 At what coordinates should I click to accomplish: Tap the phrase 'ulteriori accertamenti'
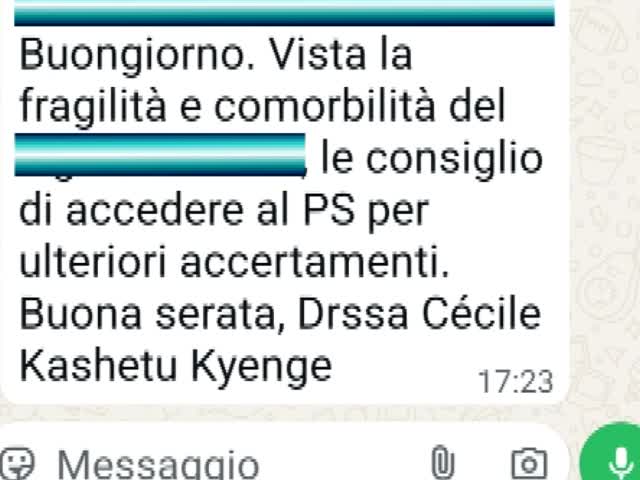[x=234, y=262]
